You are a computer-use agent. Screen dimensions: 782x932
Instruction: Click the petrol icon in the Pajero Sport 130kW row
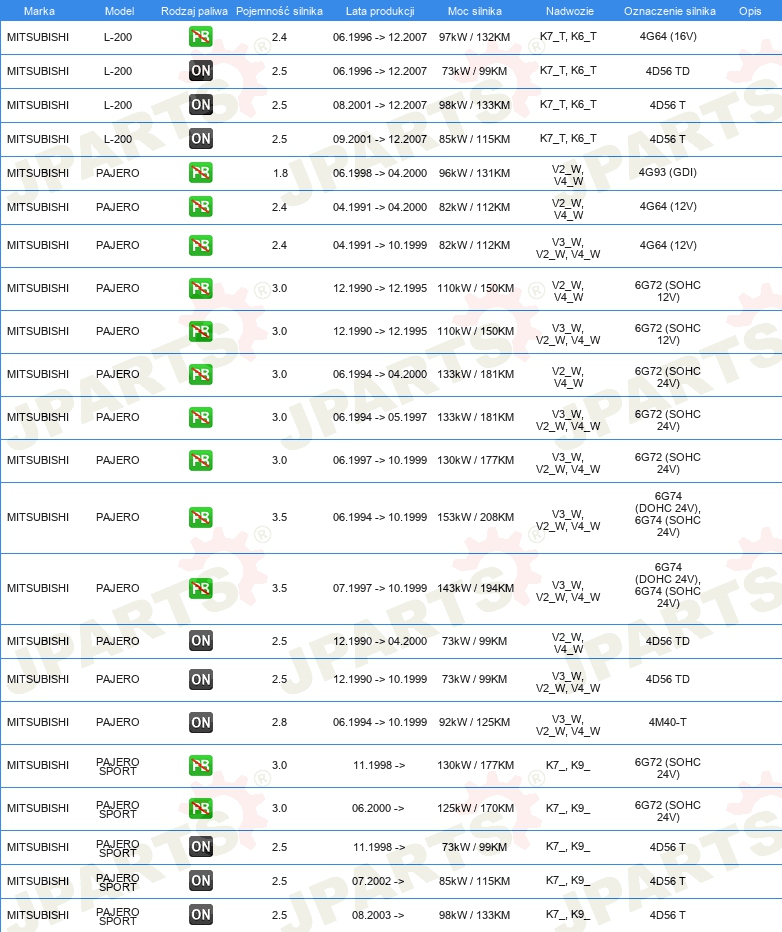(201, 765)
